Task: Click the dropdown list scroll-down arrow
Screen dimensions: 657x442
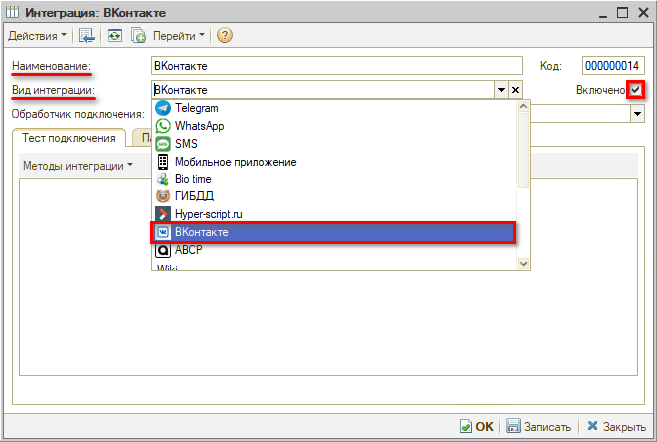Action: click(x=523, y=264)
